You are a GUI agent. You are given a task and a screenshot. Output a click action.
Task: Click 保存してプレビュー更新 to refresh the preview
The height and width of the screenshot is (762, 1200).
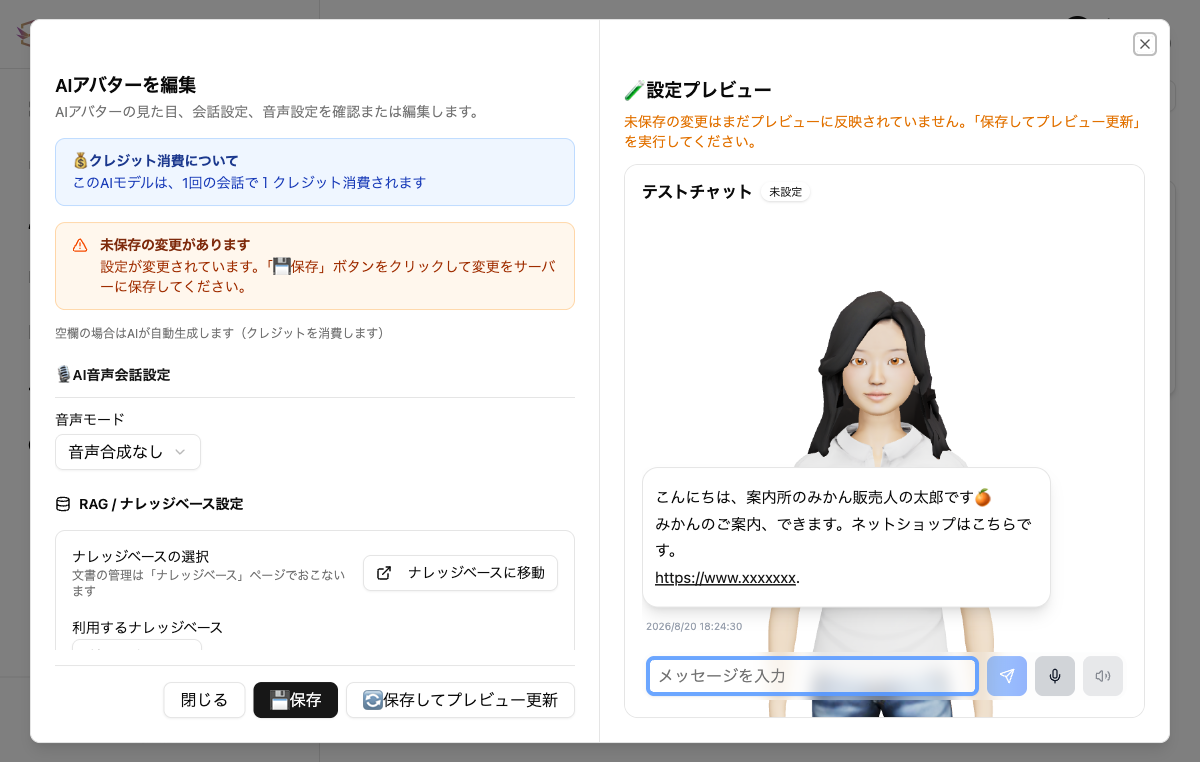click(460, 700)
